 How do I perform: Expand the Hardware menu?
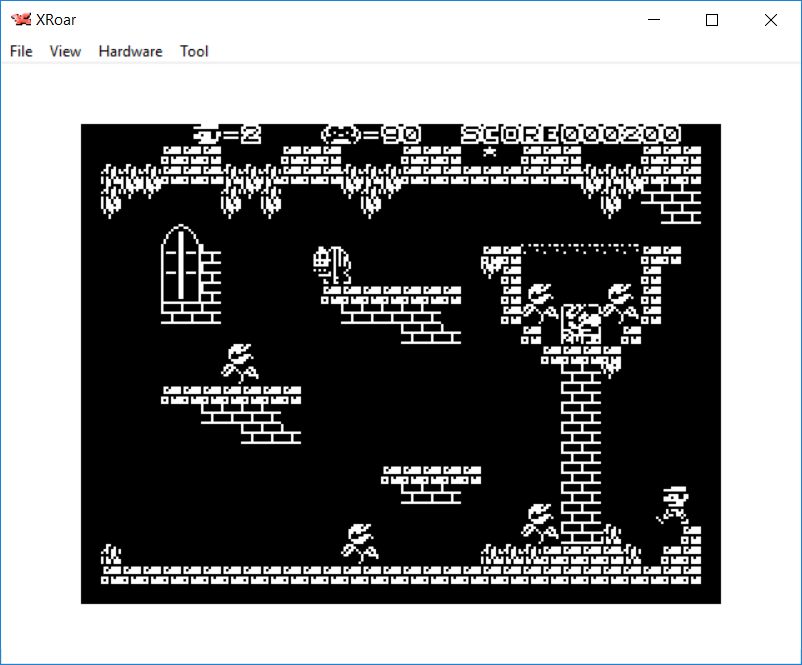point(130,51)
